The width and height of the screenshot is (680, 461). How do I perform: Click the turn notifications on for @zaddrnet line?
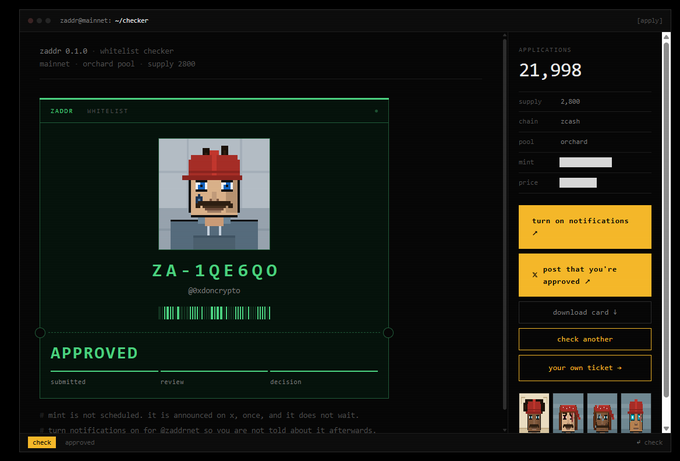[208, 430]
